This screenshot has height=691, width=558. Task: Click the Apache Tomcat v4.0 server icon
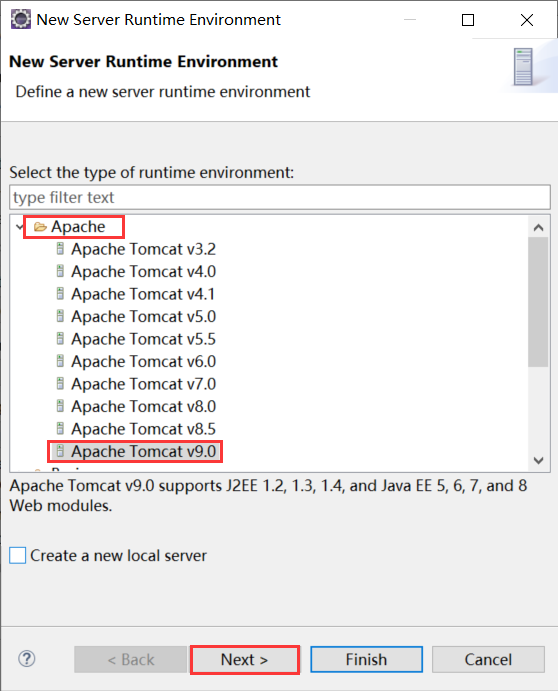coord(60,271)
